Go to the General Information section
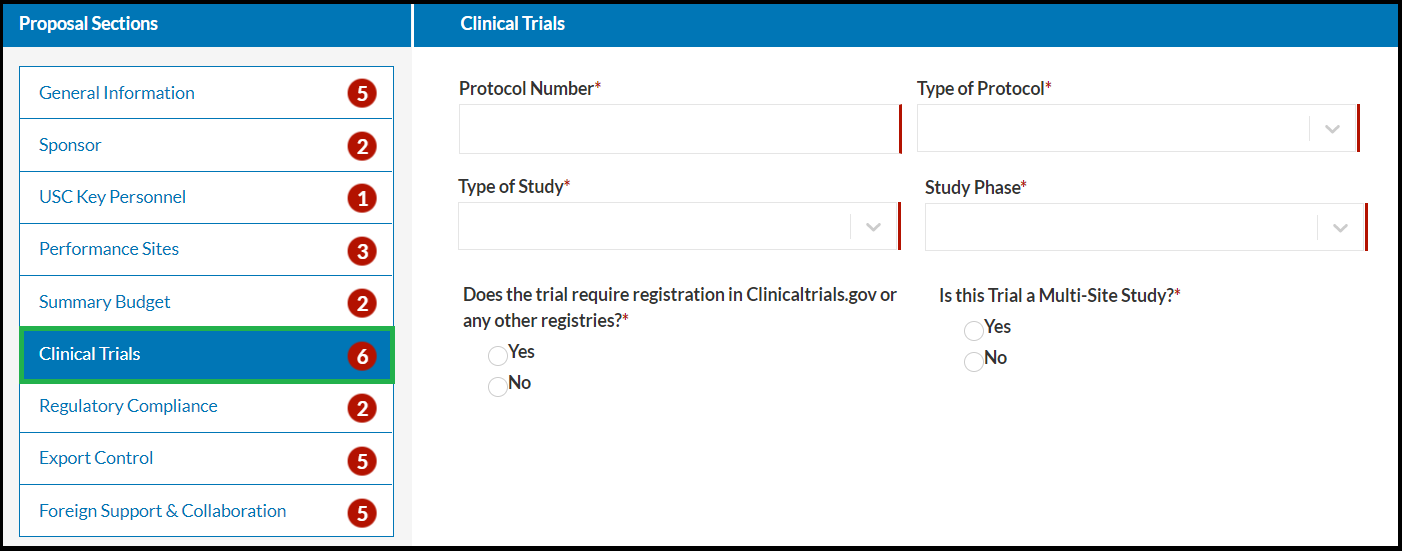 pos(117,93)
